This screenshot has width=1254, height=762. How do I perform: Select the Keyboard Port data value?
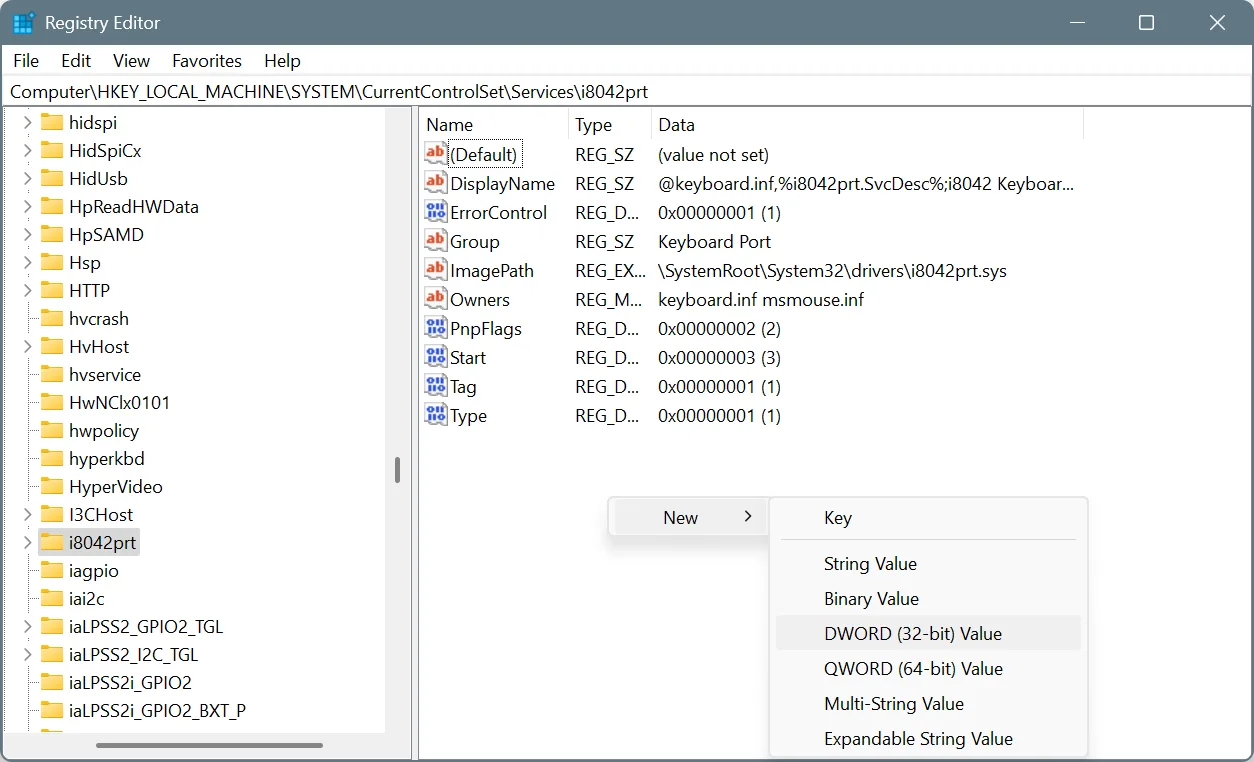point(714,241)
